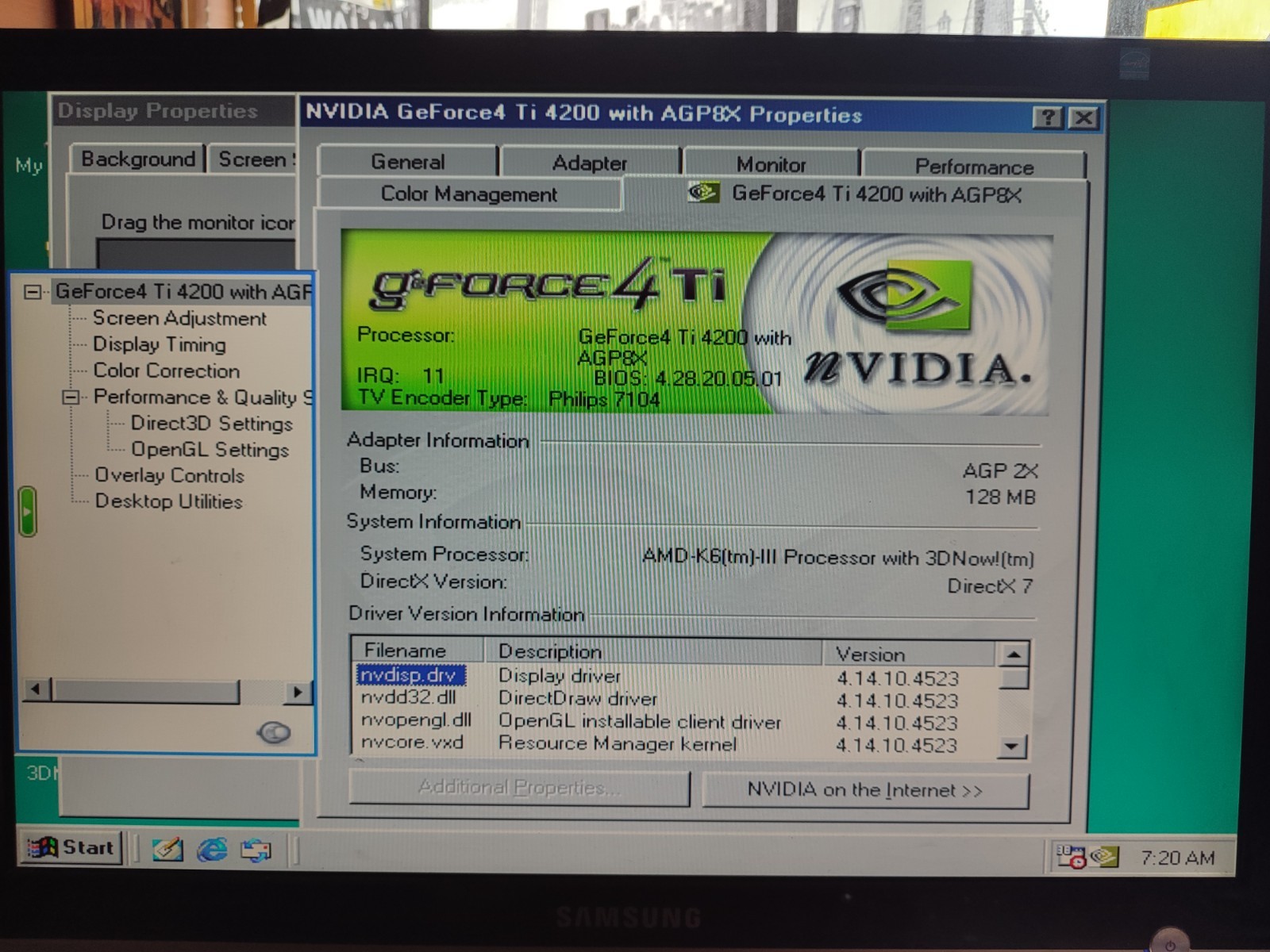
Task: Switch to the Performance tab
Action: (x=974, y=167)
